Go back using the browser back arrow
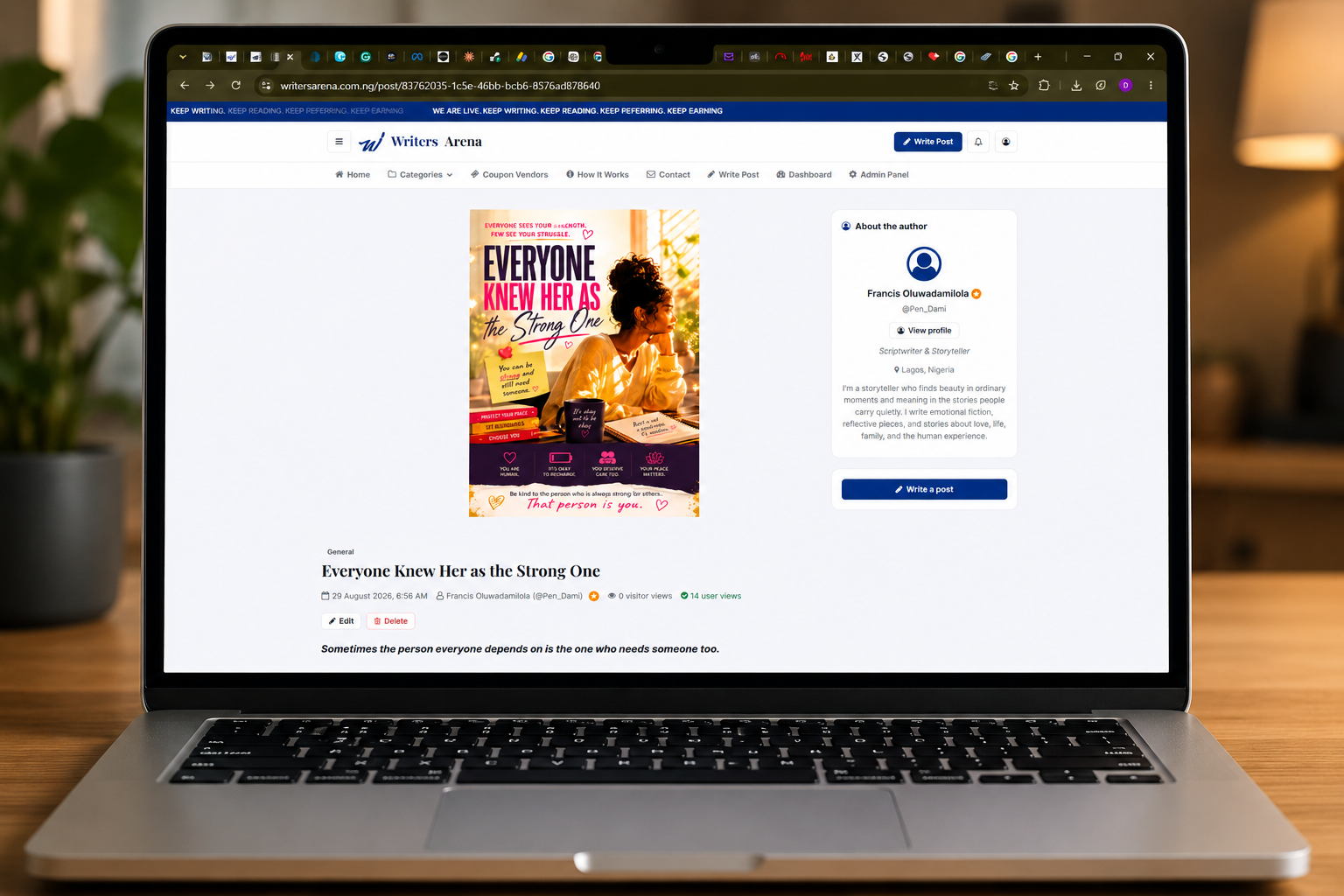 coord(185,86)
